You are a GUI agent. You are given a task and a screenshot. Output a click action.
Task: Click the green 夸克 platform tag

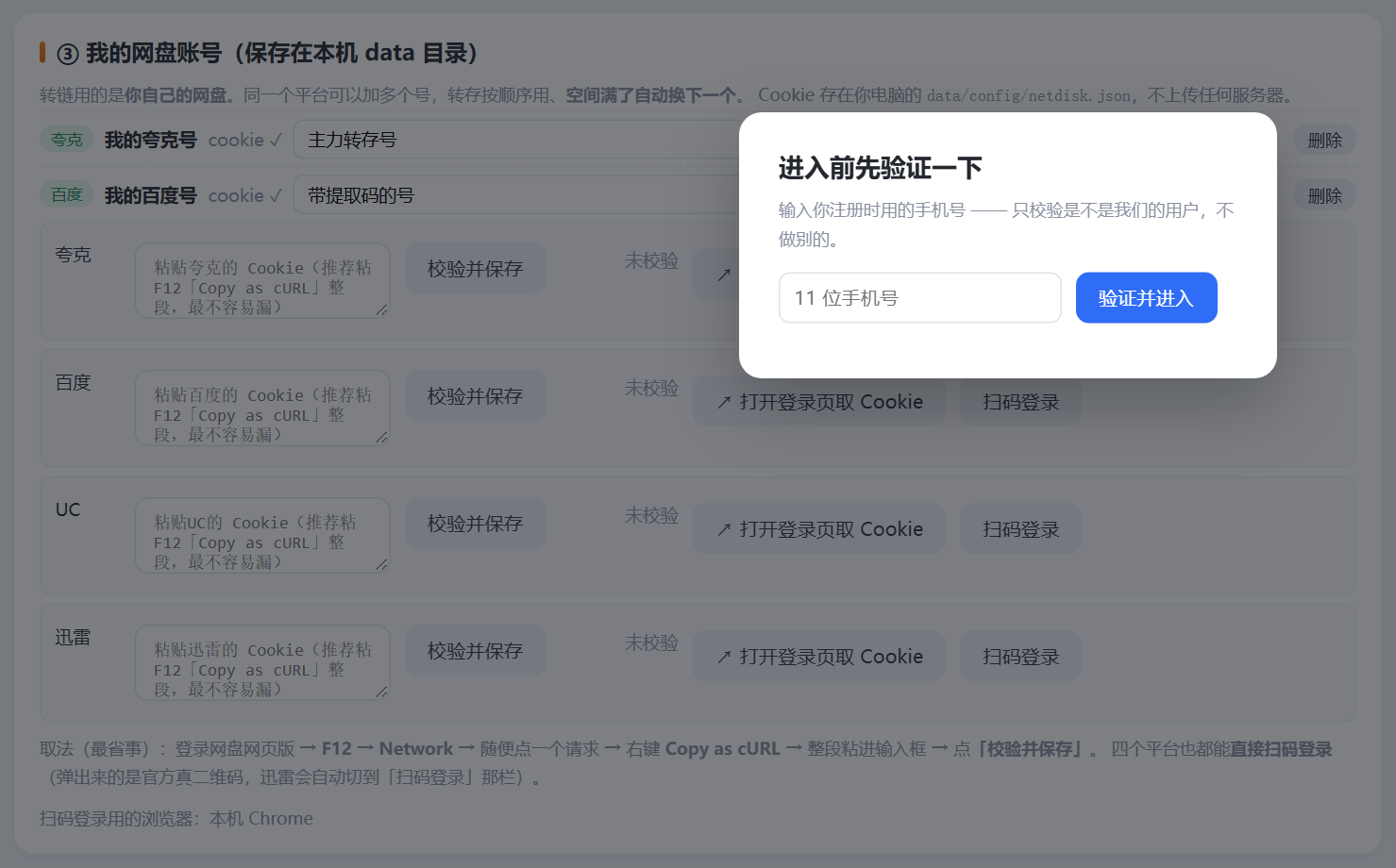(x=67, y=140)
